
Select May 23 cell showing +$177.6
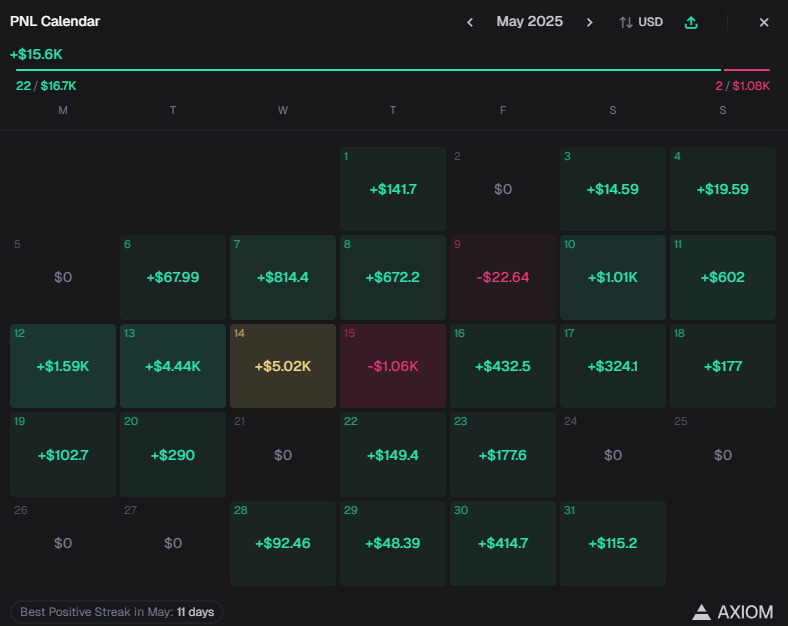[503, 455]
